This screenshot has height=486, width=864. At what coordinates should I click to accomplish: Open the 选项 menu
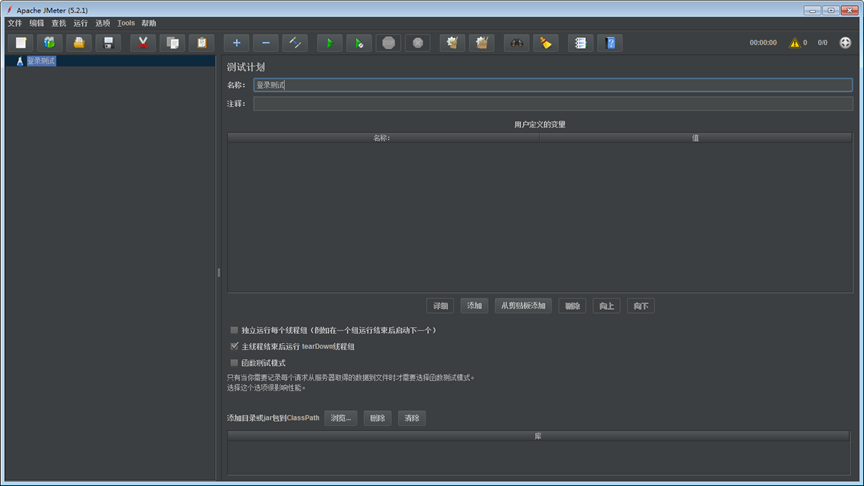pyautogui.click(x=103, y=23)
